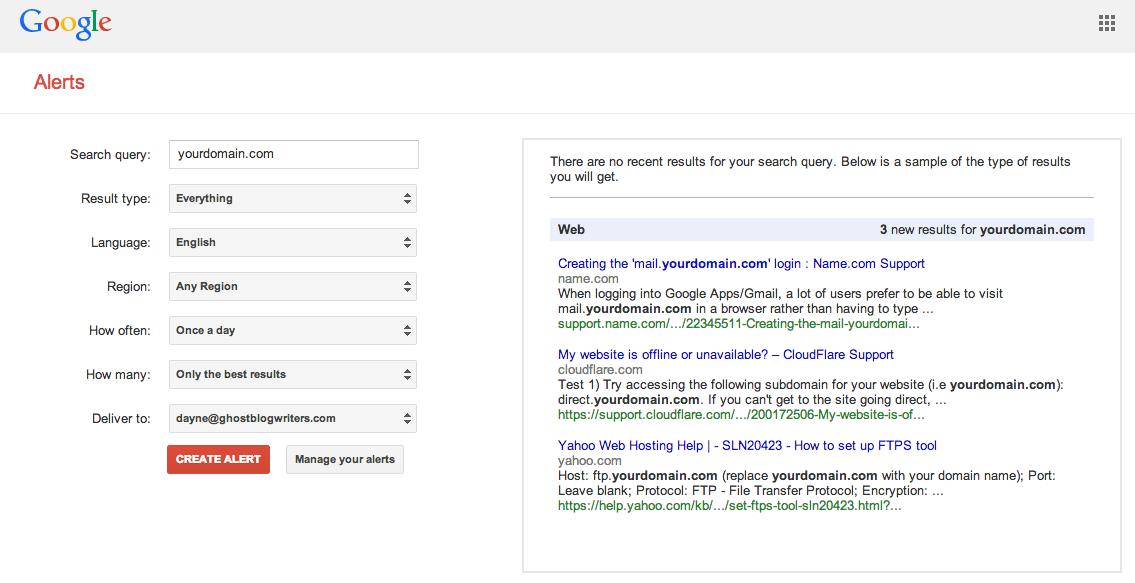This screenshot has width=1135, height=583.
Task: Open the Region dropdown showing Any Region
Action: point(292,287)
